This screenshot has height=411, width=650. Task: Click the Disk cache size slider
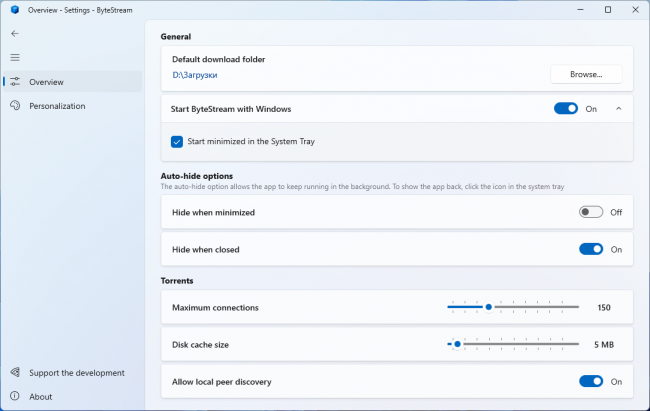513,344
